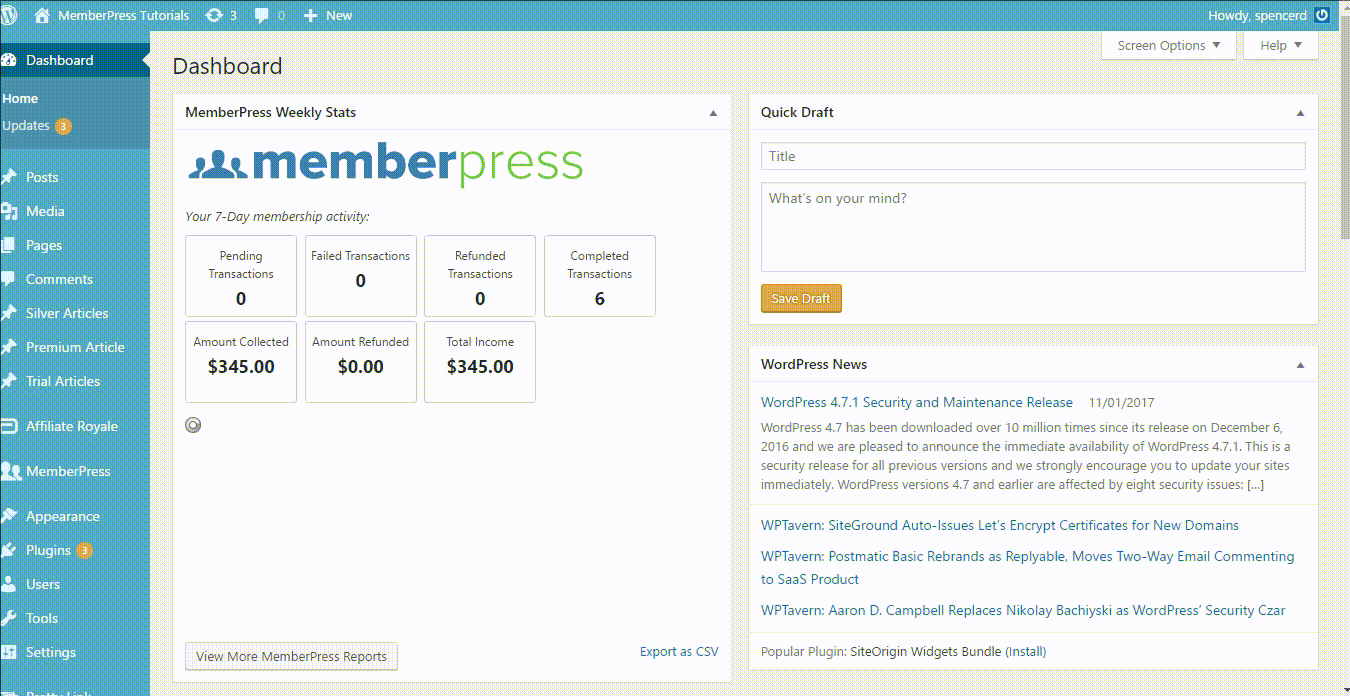1350x696 pixels.
Task: Open the comments bubble icon in the admin bar
Action: 262,16
